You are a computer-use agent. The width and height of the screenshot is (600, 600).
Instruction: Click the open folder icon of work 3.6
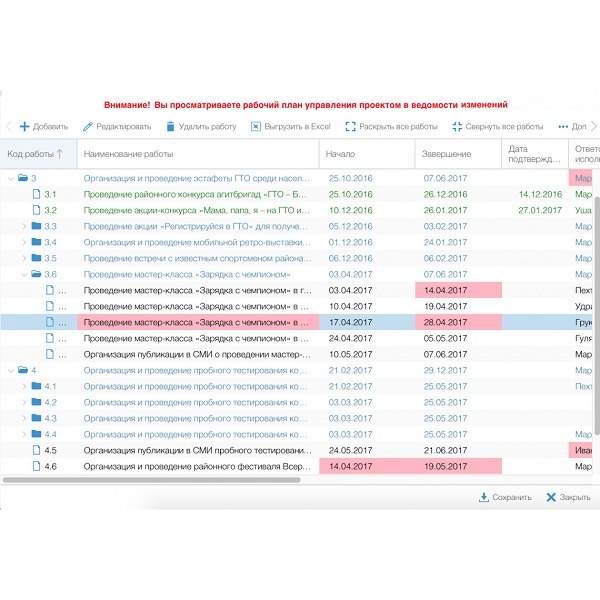click(36, 274)
